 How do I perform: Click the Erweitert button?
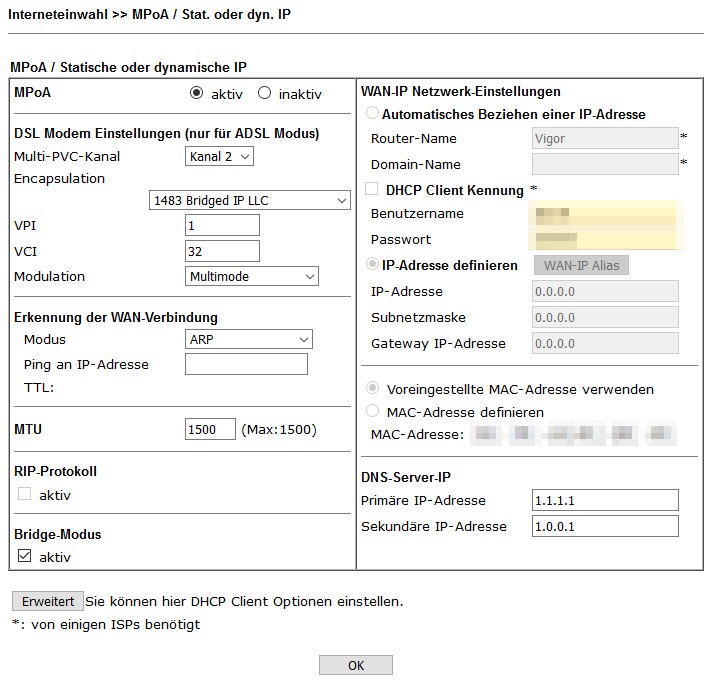pyautogui.click(x=47, y=601)
